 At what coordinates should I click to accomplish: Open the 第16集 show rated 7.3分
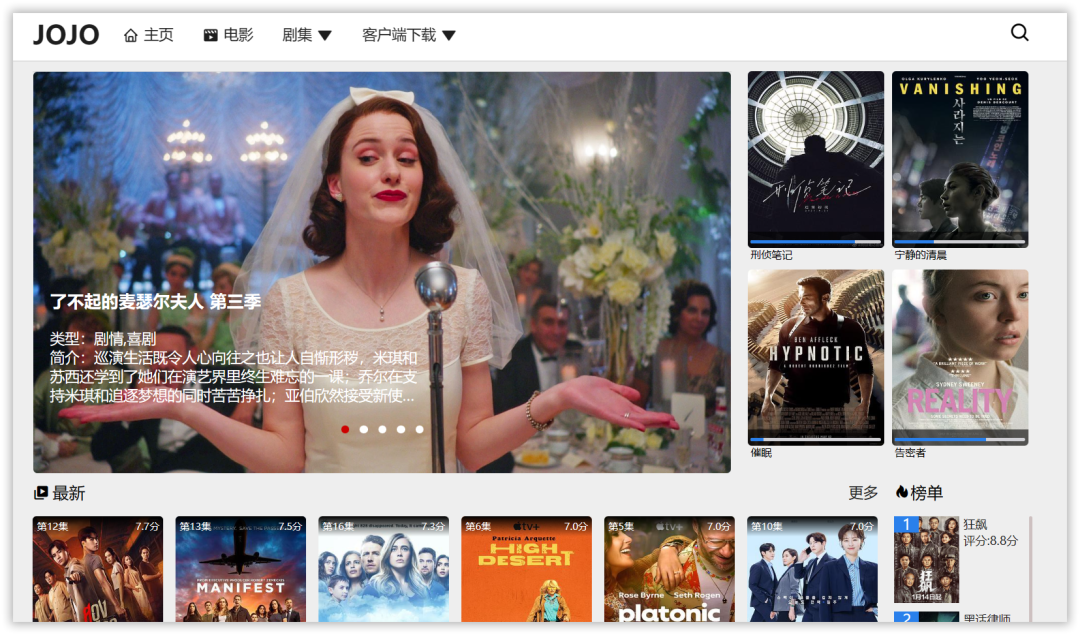[x=383, y=570]
